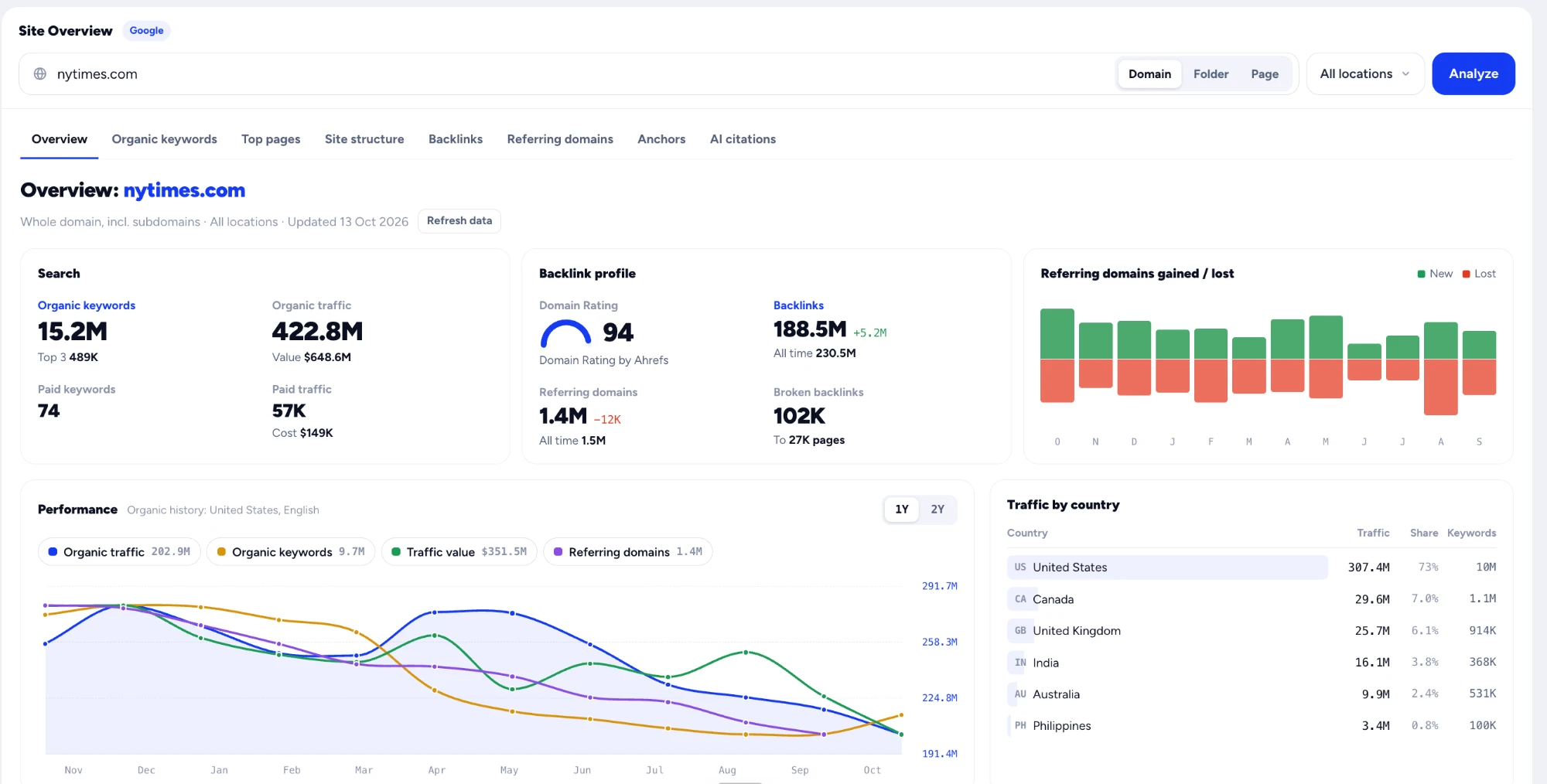Switch the performance chart to 2Y
The width and height of the screenshot is (1547, 784).
click(937, 510)
